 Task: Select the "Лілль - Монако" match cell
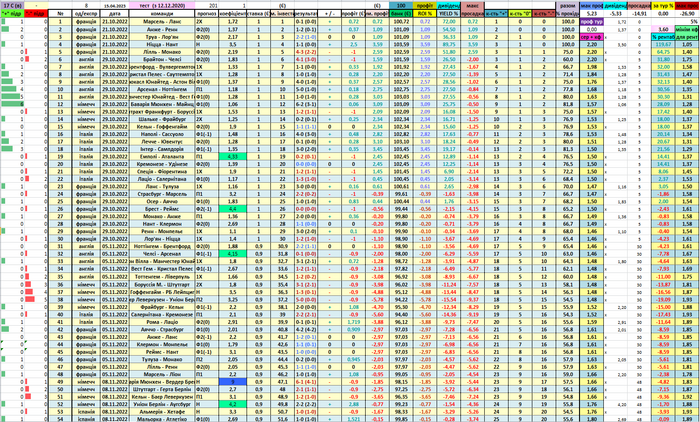pyautogui.click(x=162, y=52)
